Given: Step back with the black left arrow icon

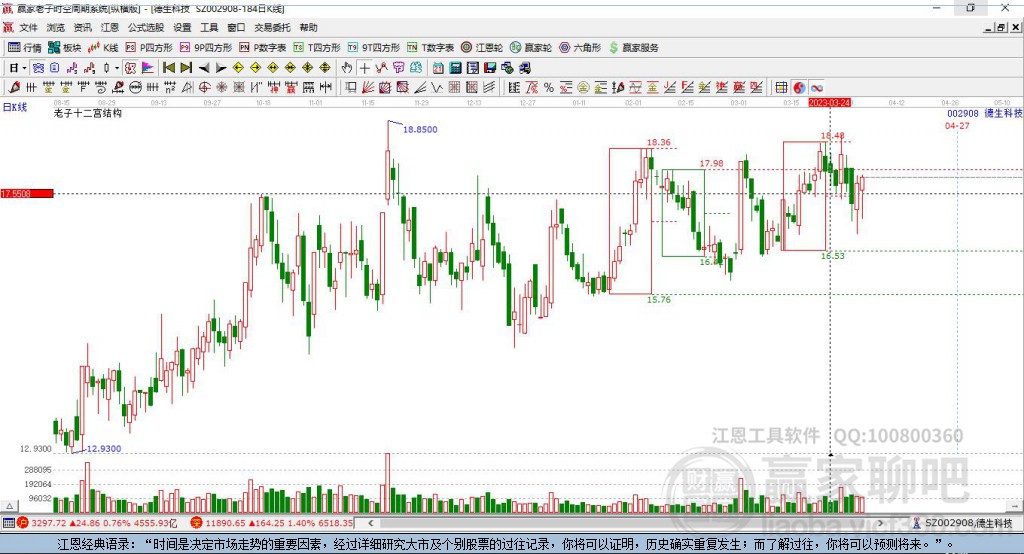Looking at the screenshot, I should pos(204,67).
